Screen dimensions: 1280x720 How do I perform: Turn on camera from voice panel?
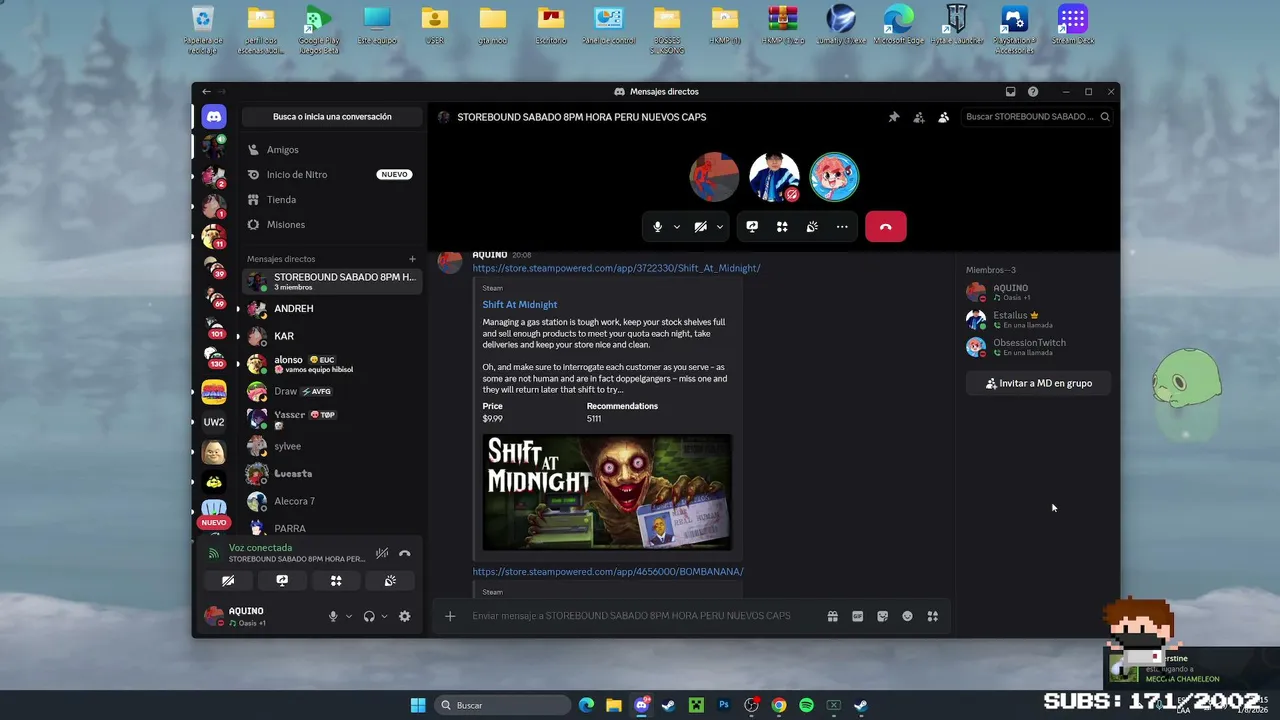click(x=228, y=580)
